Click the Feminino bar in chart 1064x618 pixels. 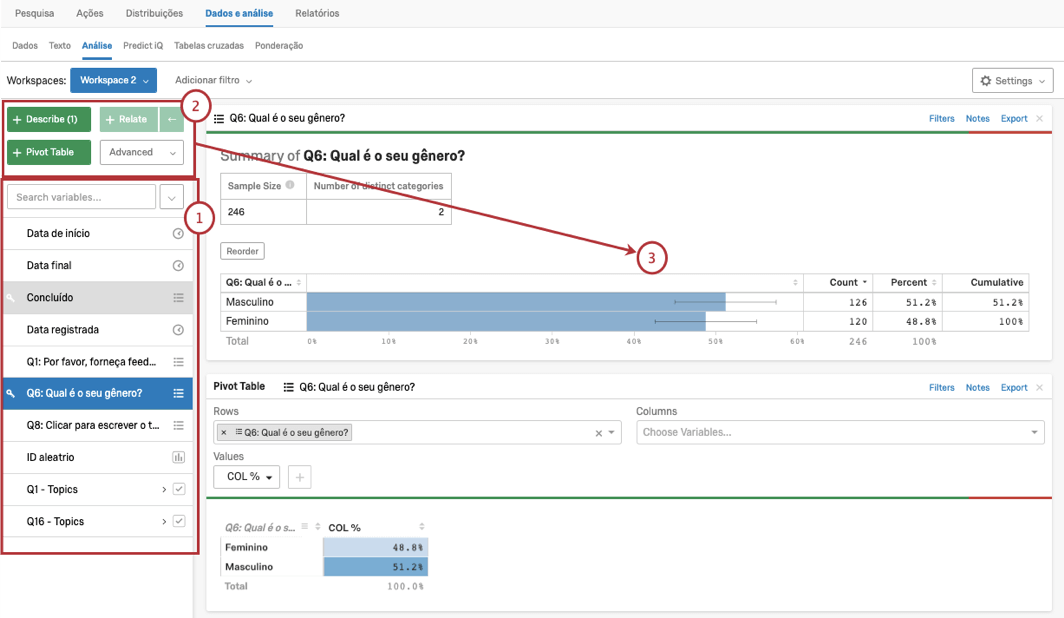coord(506,322)
